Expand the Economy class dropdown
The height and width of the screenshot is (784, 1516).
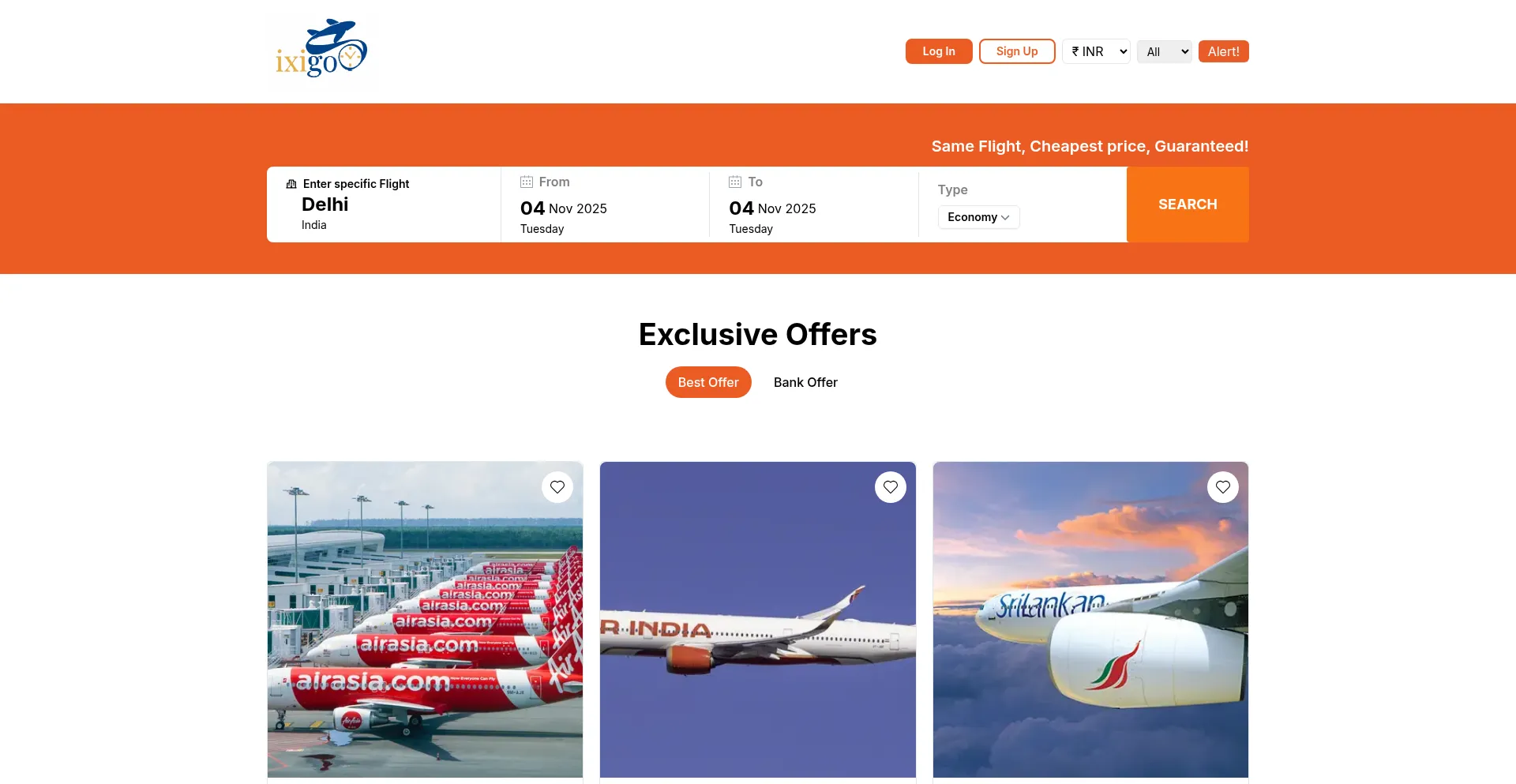coord(978,217)
